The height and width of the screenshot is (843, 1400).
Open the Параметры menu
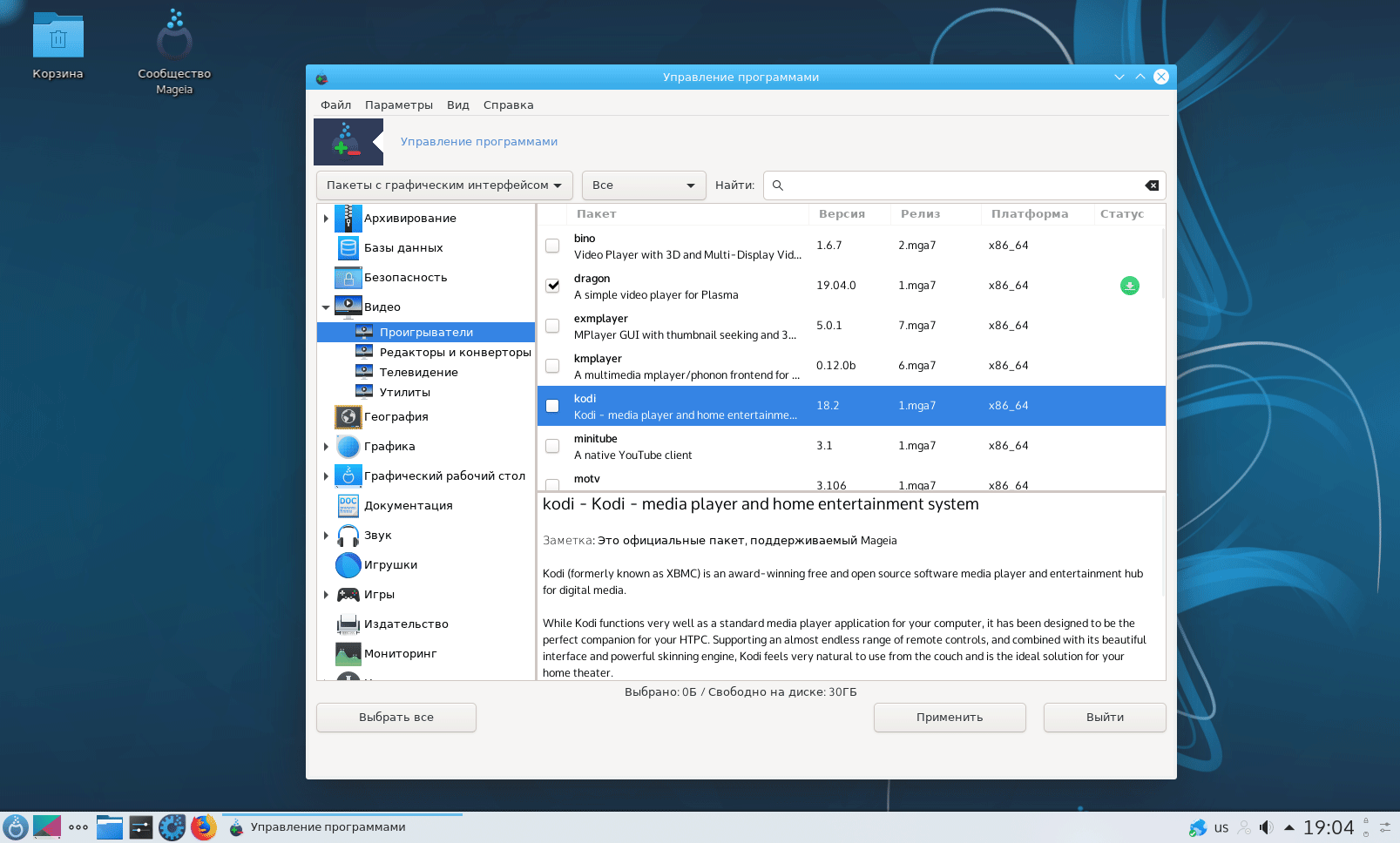tap(398, 105)
